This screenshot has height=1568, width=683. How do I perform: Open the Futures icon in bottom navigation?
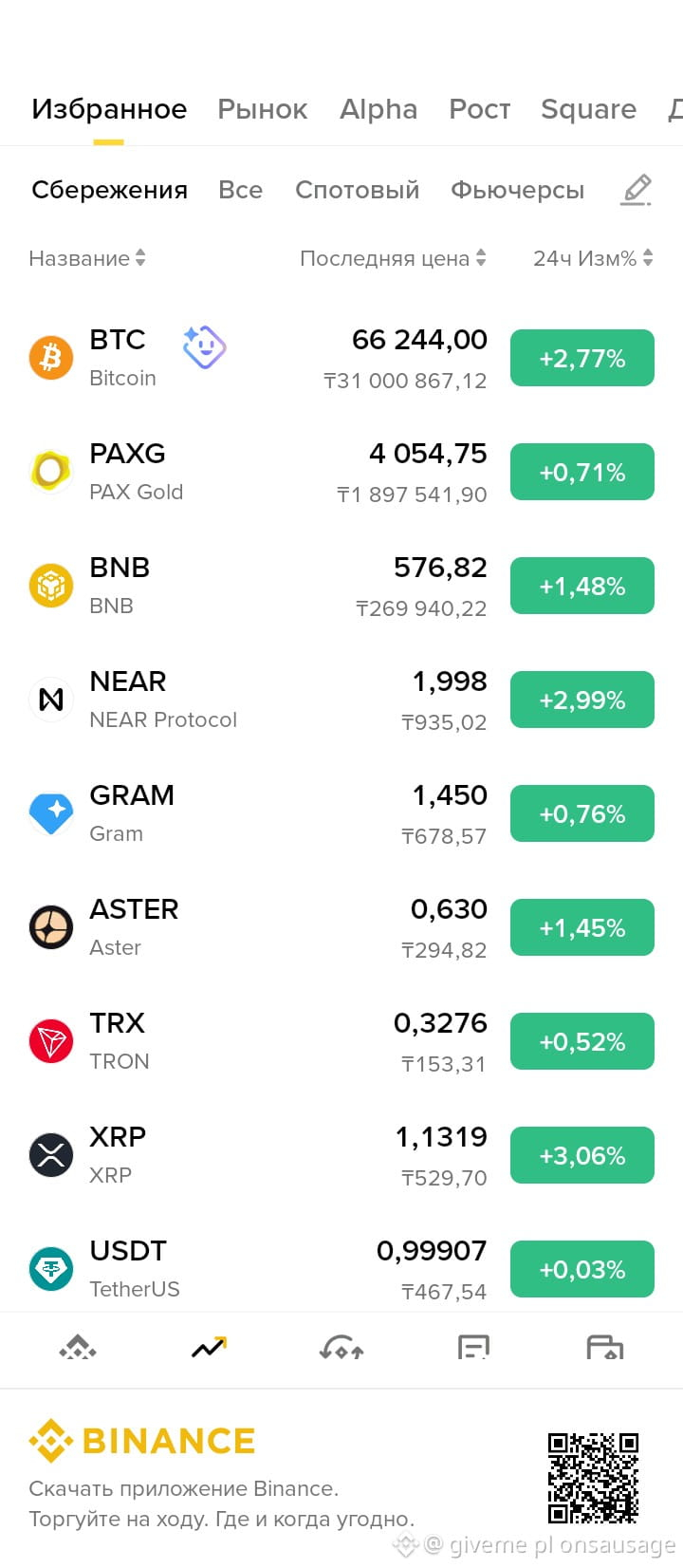(x=473, y=1347)
